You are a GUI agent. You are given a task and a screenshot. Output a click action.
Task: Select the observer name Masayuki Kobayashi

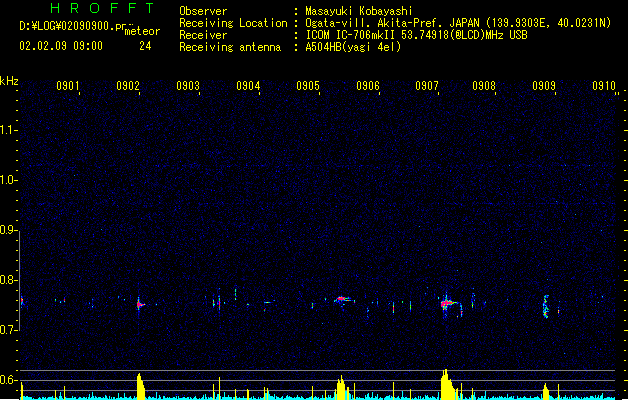(359, 11)
